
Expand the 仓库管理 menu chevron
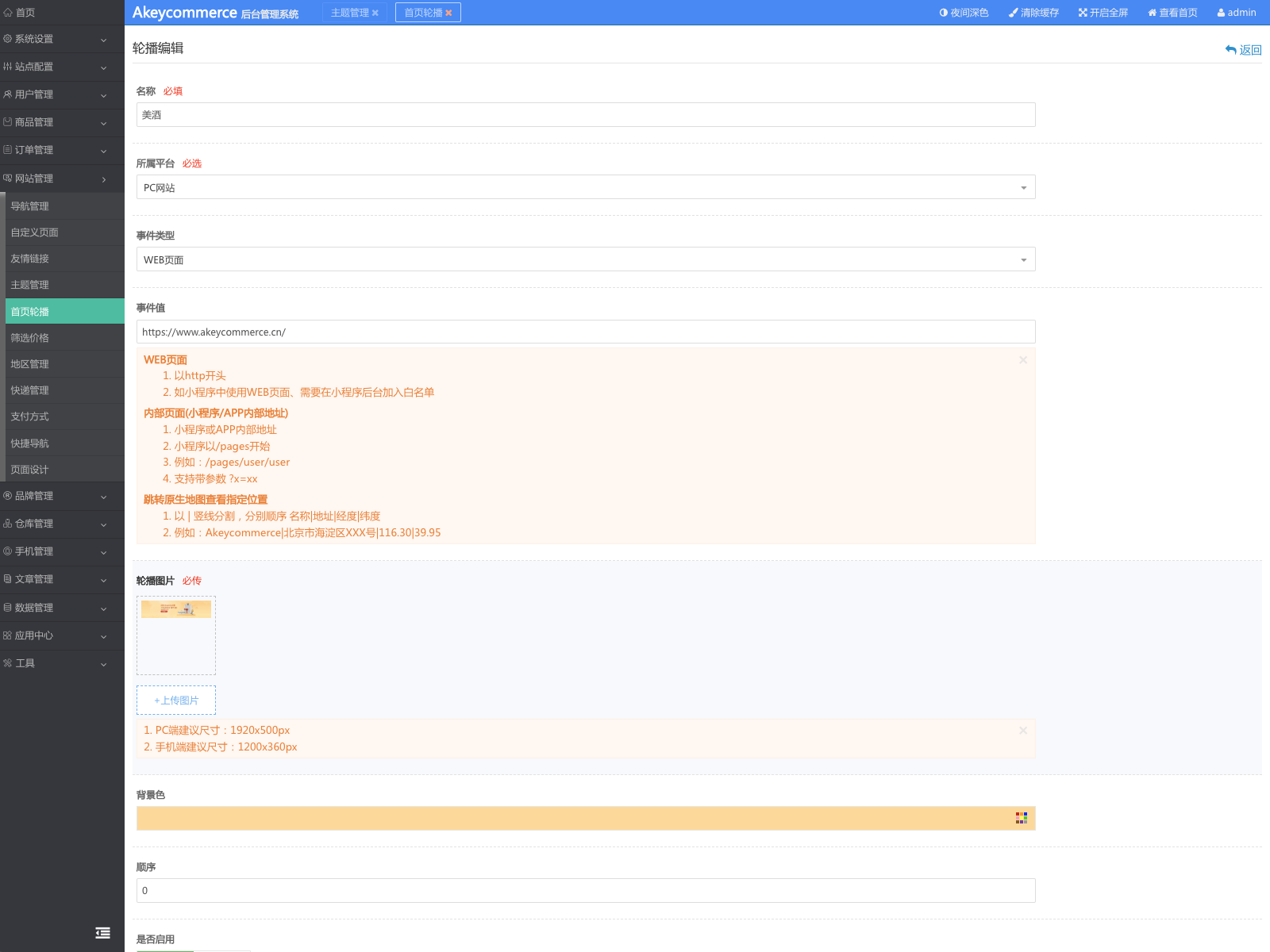[103, 524]
